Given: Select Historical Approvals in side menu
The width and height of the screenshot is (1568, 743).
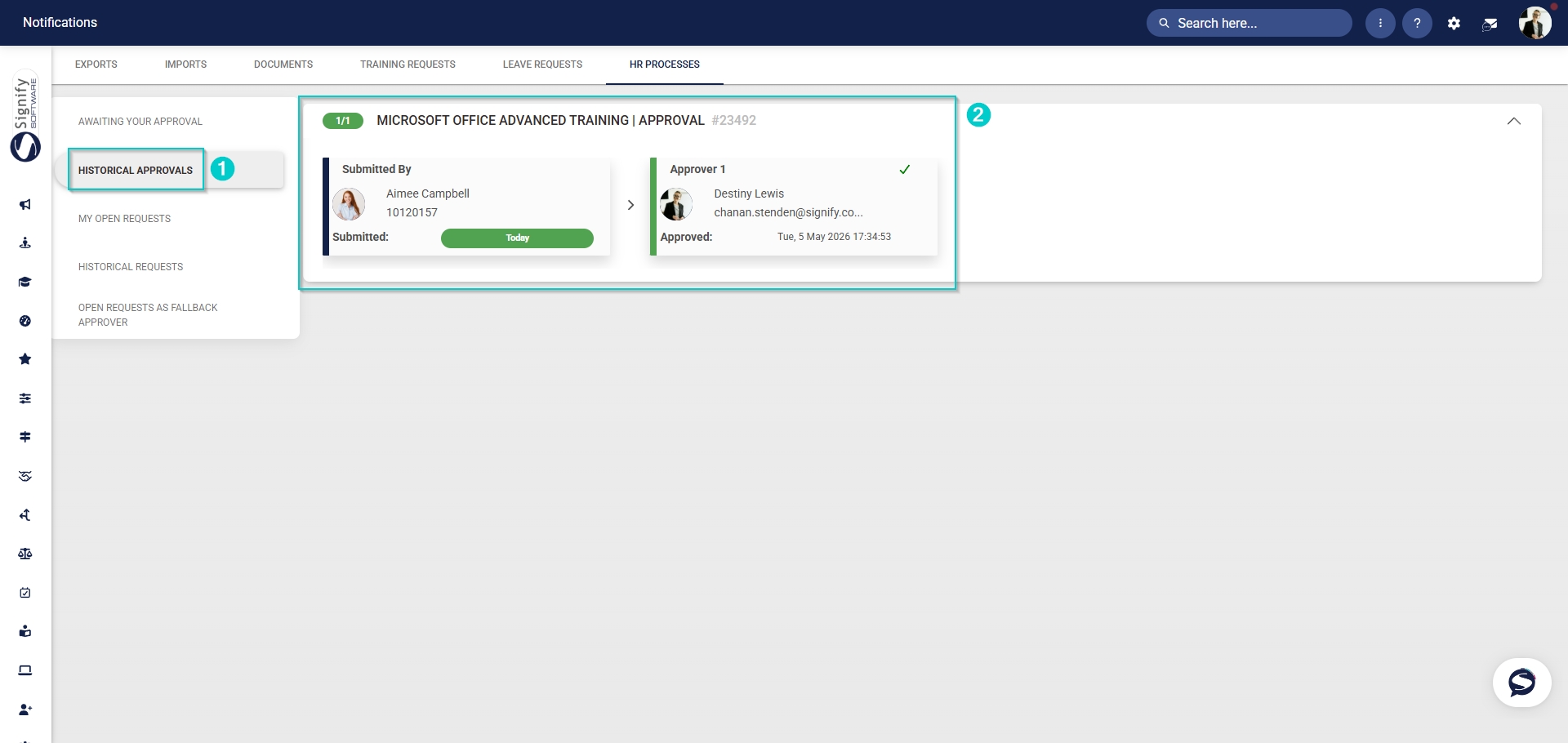Looking at the screenshot, I should pyautogui.click(x=136, y=170).
